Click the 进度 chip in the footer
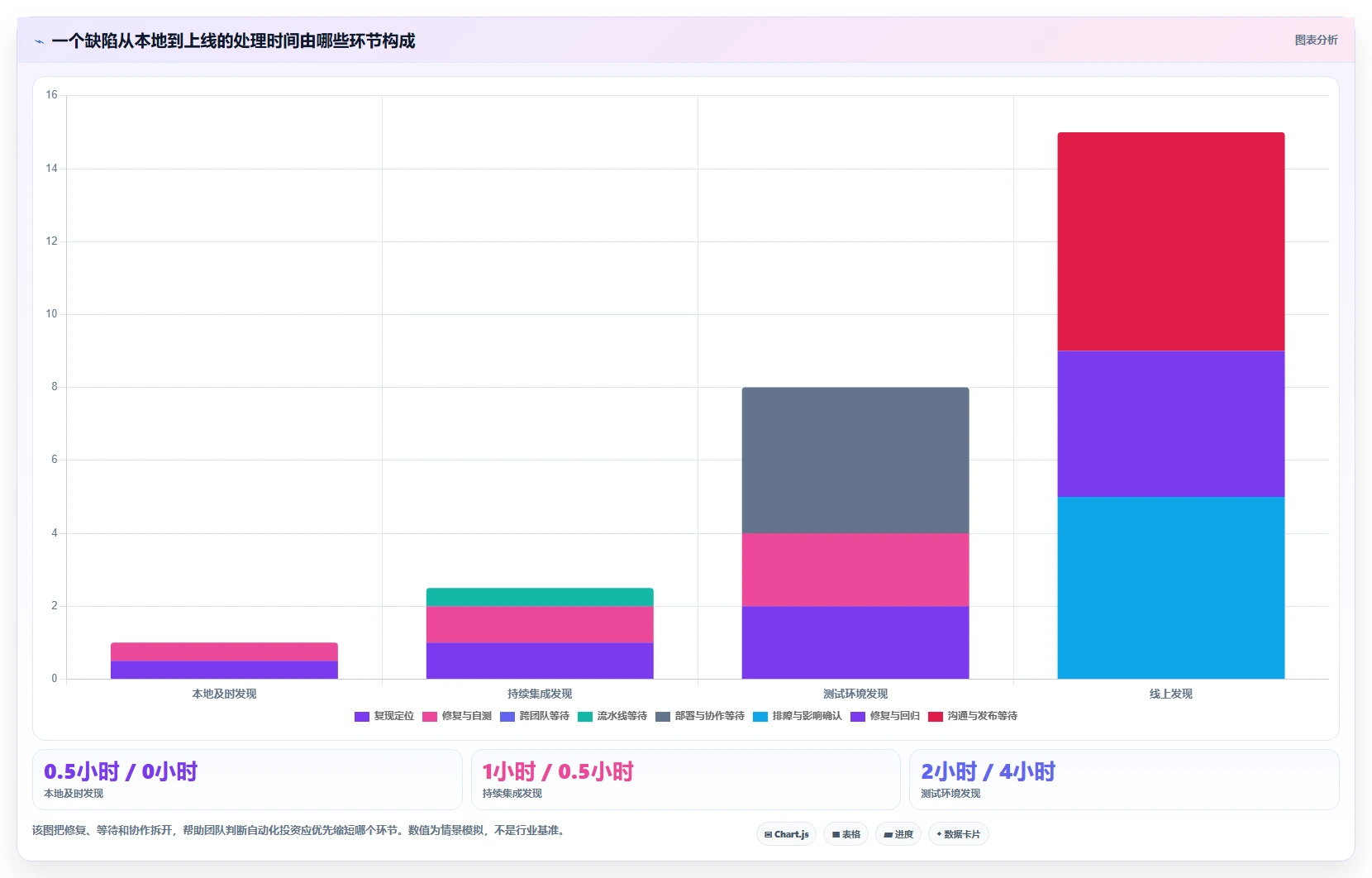Viewport: 1372px width, 878px height. click(x=898, y=834)
